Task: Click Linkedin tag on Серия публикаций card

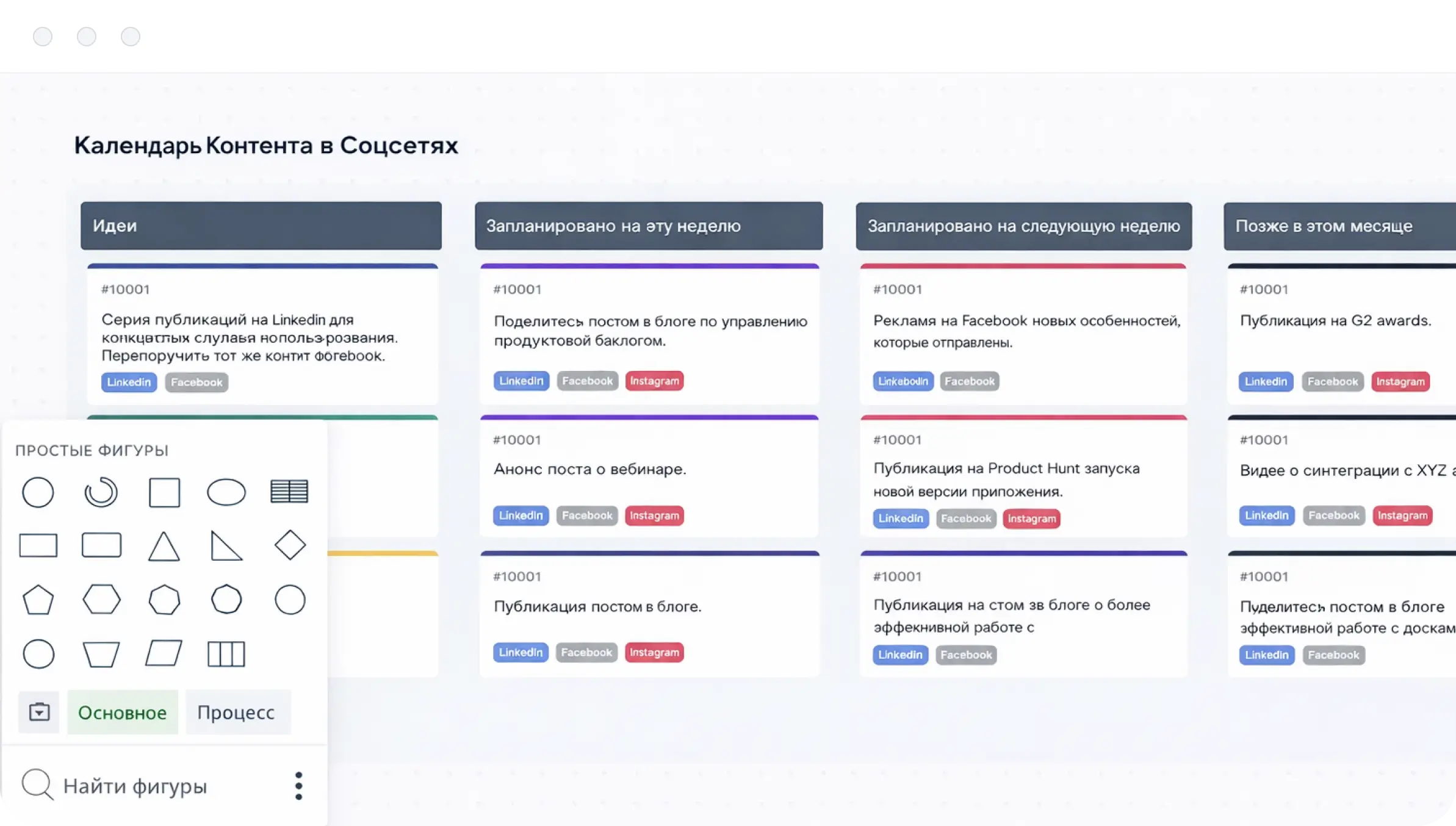Action: point(129,382)
